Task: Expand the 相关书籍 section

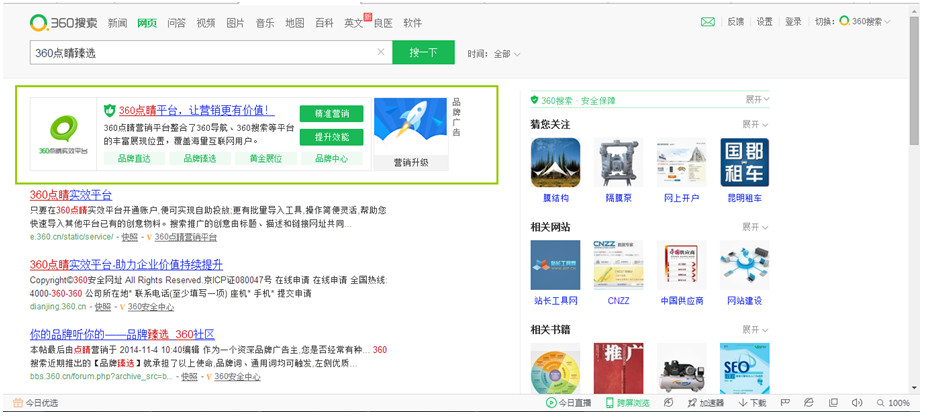Action: point(755,330)
